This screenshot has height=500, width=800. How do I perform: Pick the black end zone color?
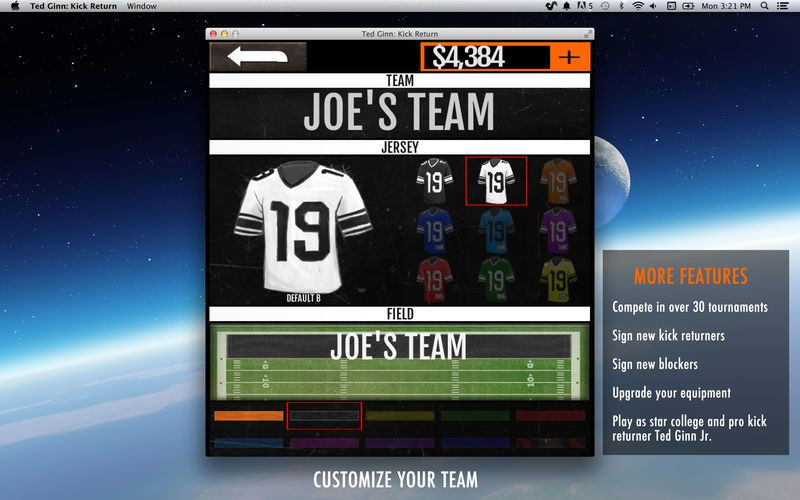(324, 416)
